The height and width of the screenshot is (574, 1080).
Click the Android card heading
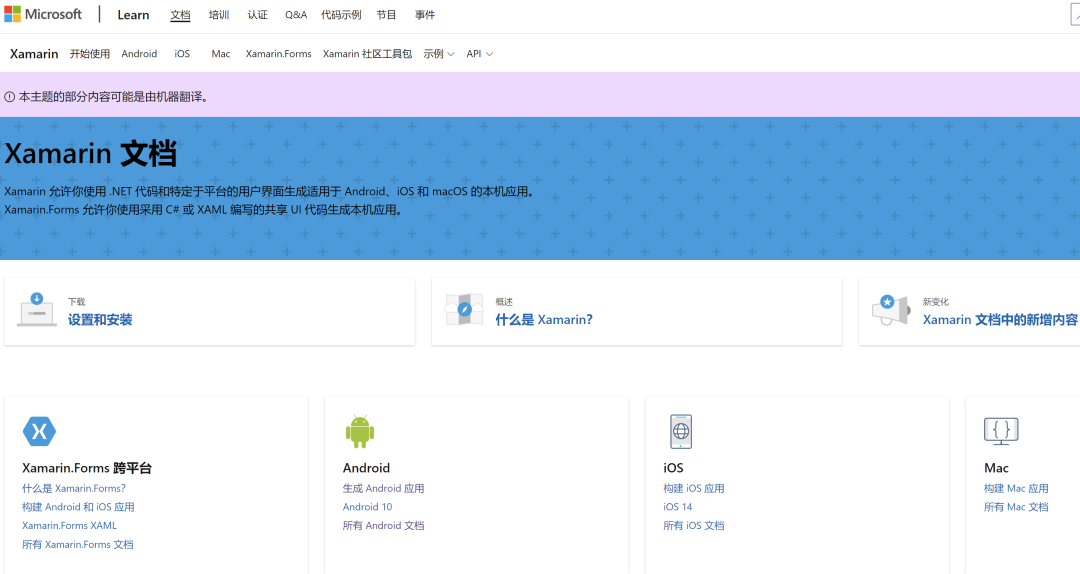(x=366, y=468)
